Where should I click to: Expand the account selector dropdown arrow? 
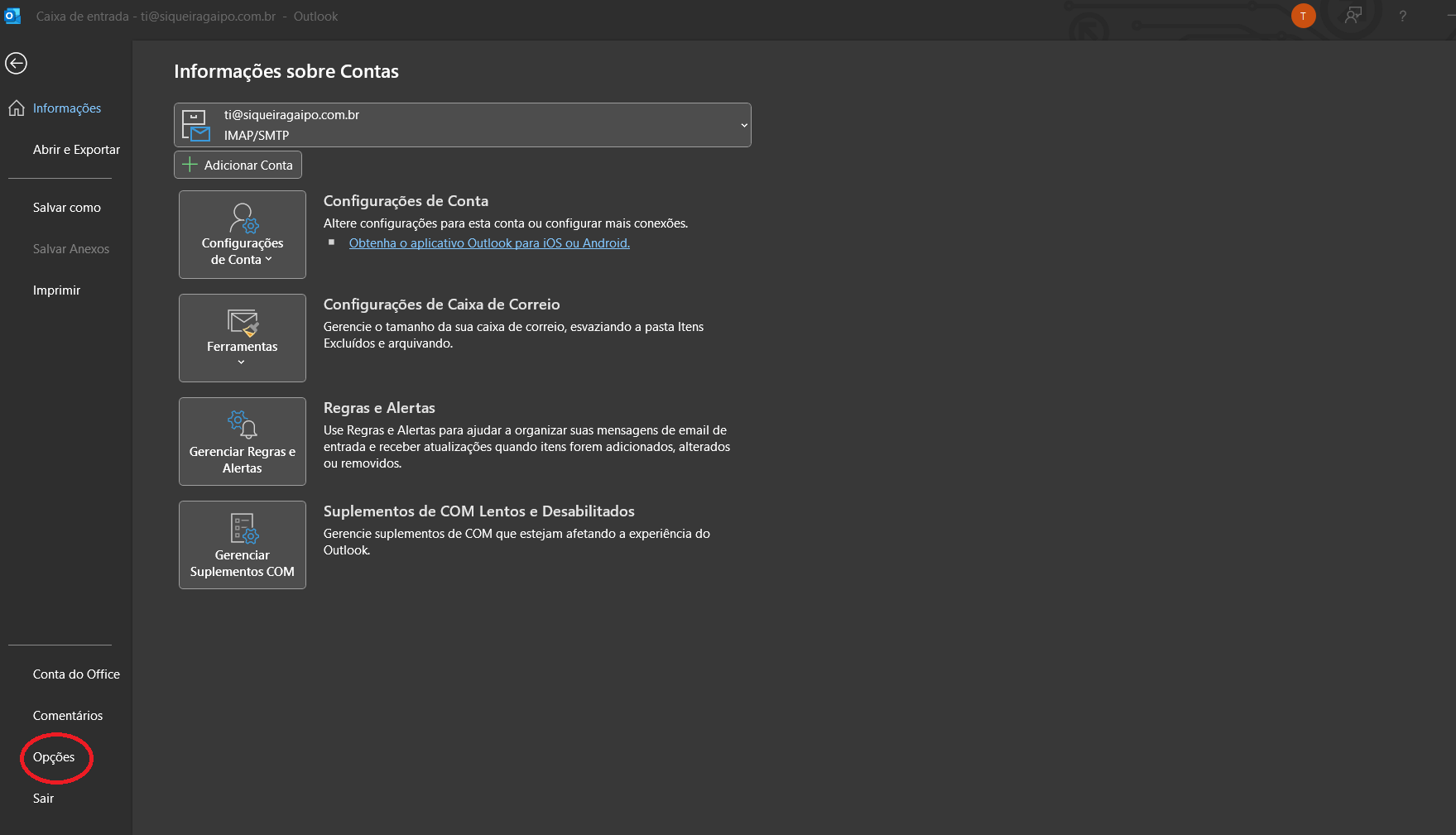pyautogui.click(x=744, y=125)
